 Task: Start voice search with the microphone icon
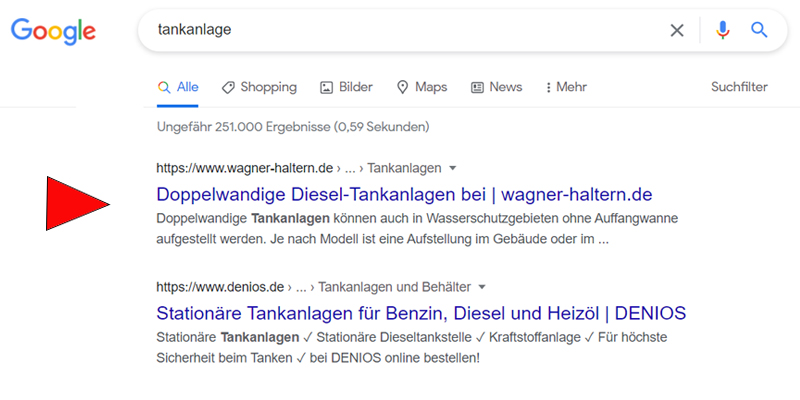(x=722, y=31)
